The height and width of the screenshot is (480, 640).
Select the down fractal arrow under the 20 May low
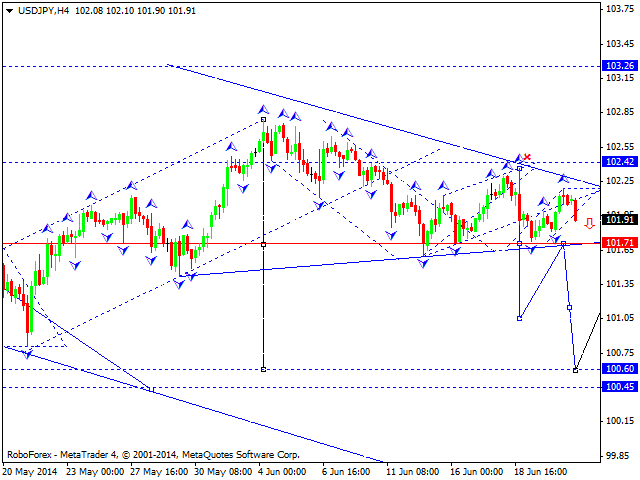27,354
